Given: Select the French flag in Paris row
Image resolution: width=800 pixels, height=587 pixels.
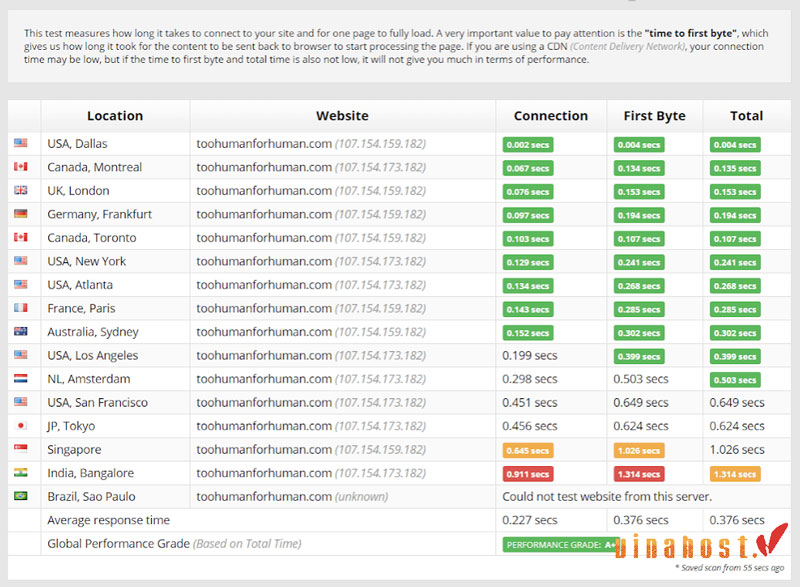Looking at the screenshot, I should click(20, 308).
